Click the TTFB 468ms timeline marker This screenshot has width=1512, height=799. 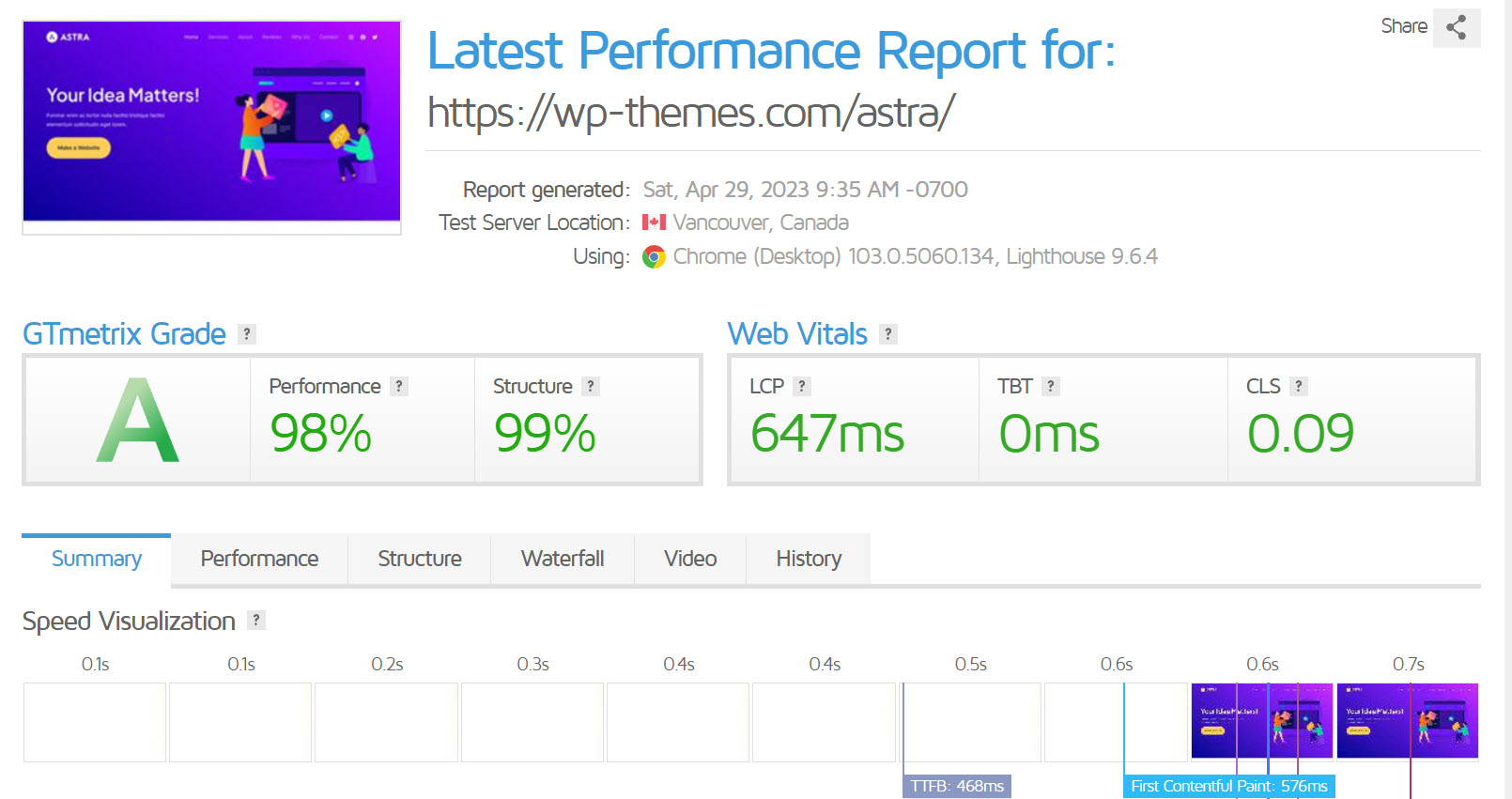[x=957, y=786]
